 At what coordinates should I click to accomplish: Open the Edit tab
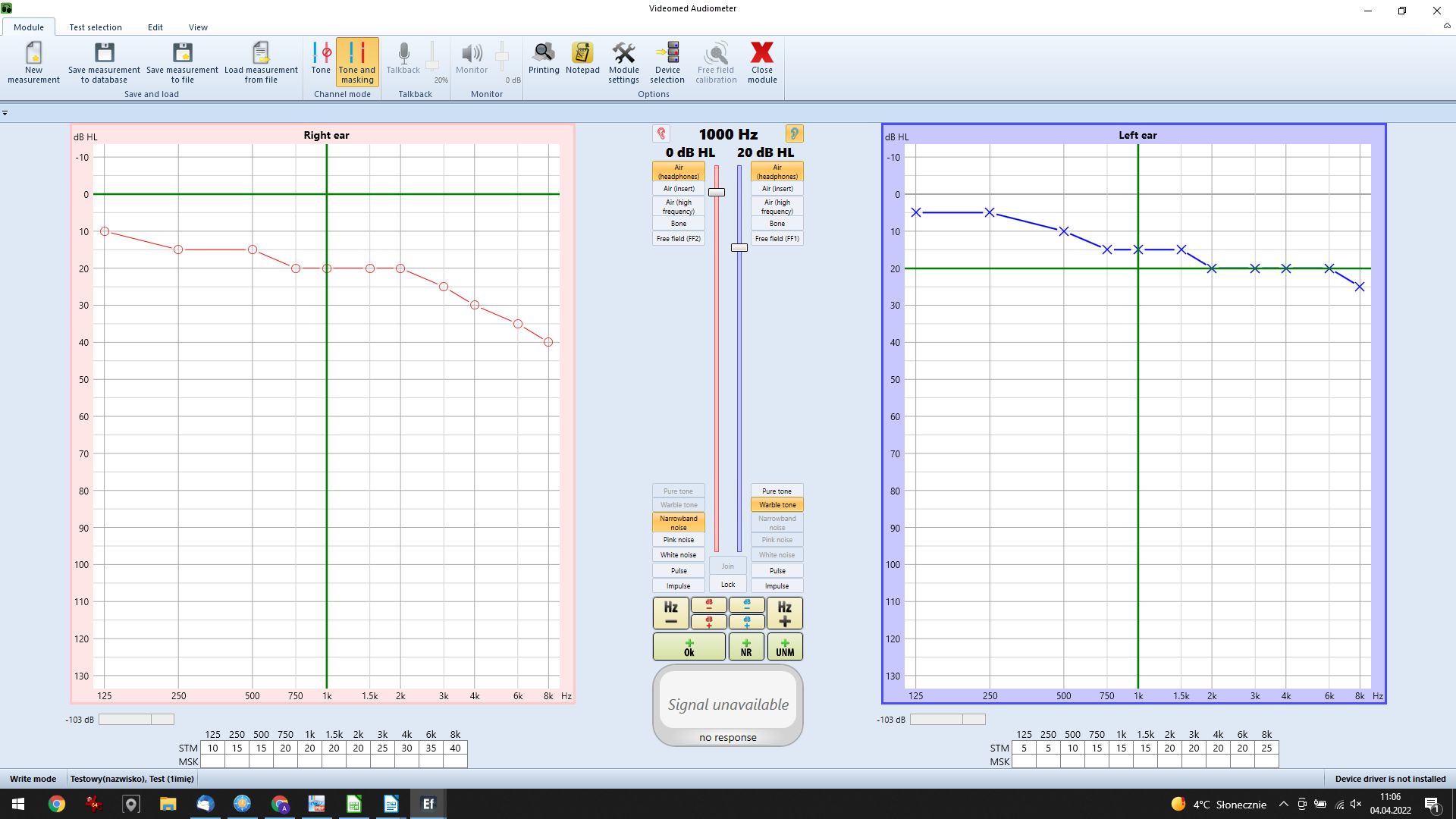point(155,27)
